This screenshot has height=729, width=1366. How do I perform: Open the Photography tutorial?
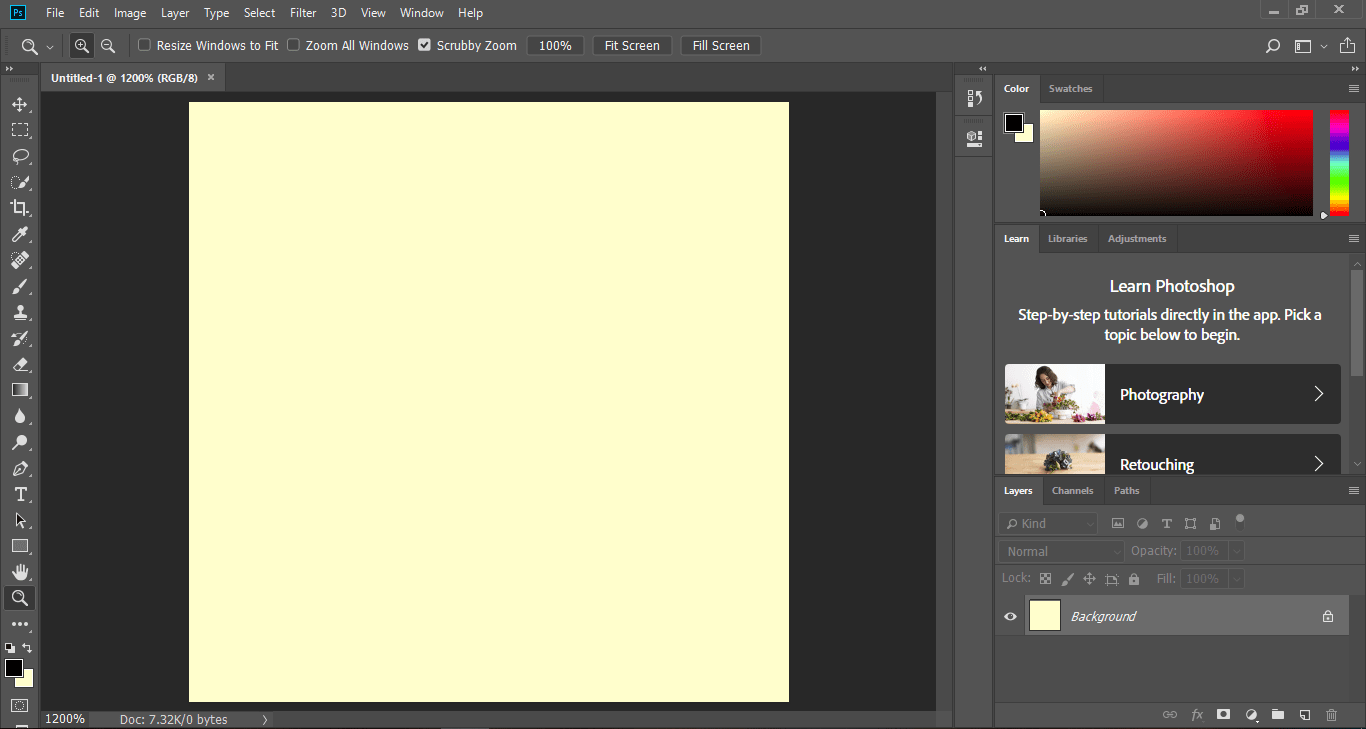[1172, 394]
